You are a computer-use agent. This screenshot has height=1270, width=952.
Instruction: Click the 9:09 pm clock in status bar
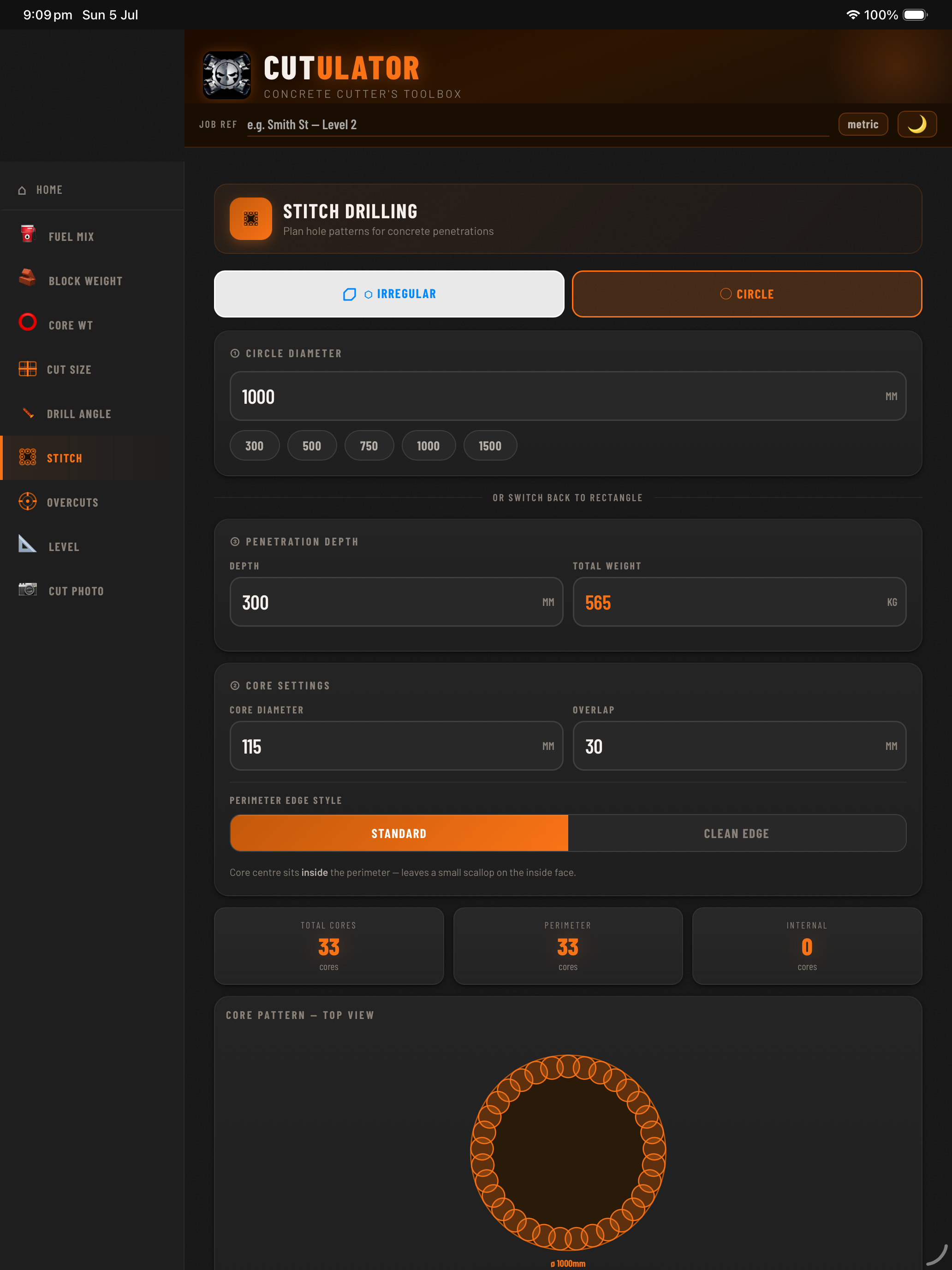(x=48, y=15)
